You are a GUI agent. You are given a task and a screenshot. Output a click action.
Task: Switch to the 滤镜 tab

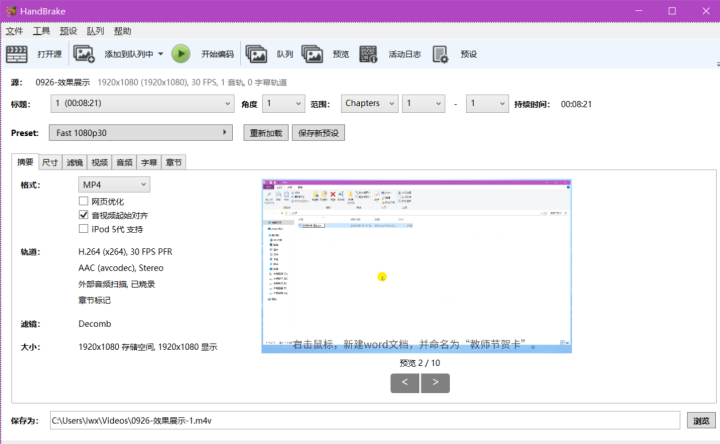tap(75, 162)
